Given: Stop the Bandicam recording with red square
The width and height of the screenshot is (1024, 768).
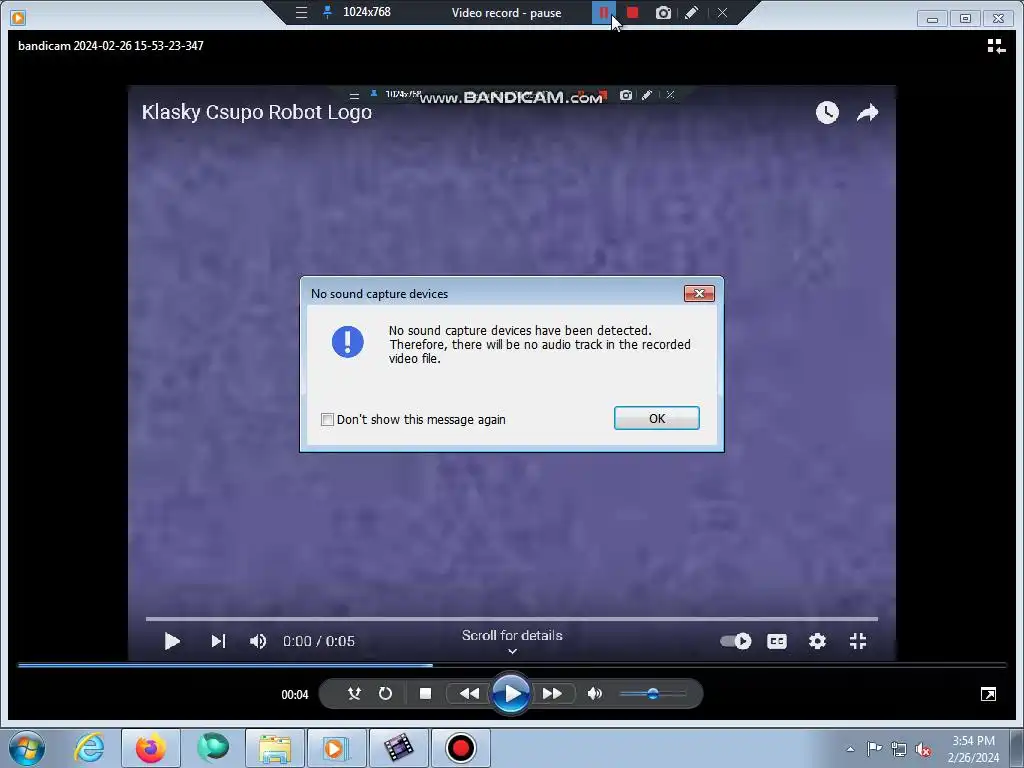Looking at the screenshot, I should (632, 12).
